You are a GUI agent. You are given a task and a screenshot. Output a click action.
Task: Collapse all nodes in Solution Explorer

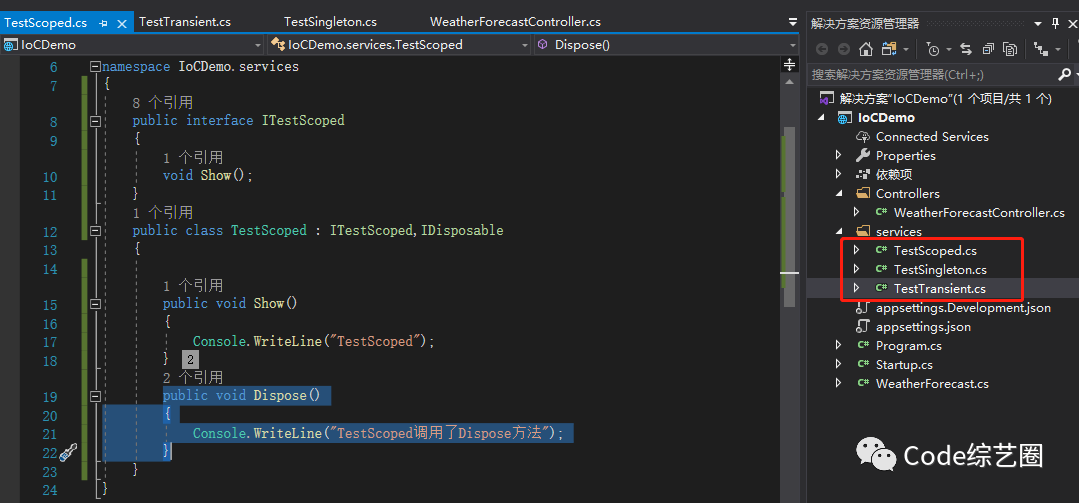(988, 49)
